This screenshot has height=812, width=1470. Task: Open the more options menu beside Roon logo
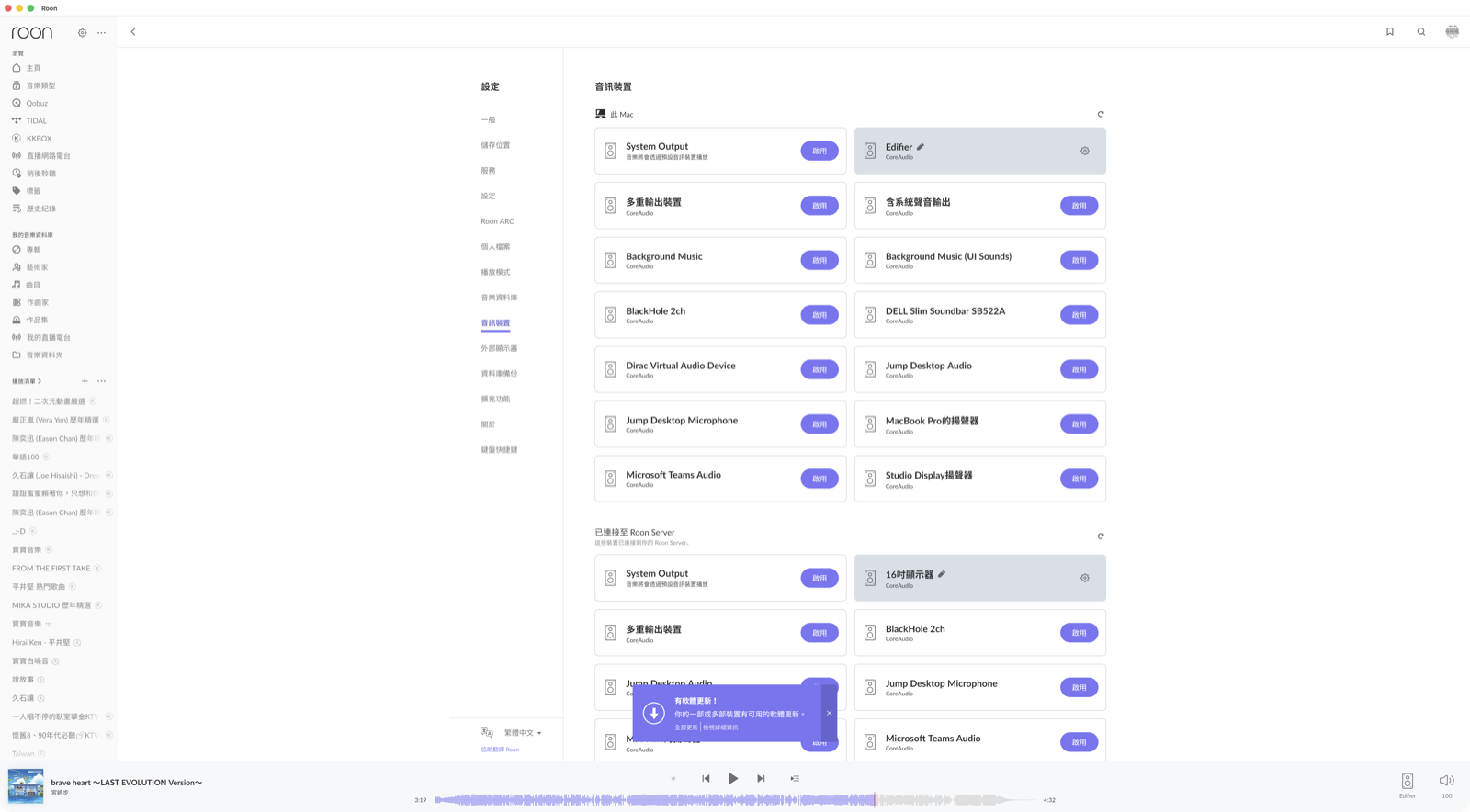pyautogui.click(x=102, y=33)
